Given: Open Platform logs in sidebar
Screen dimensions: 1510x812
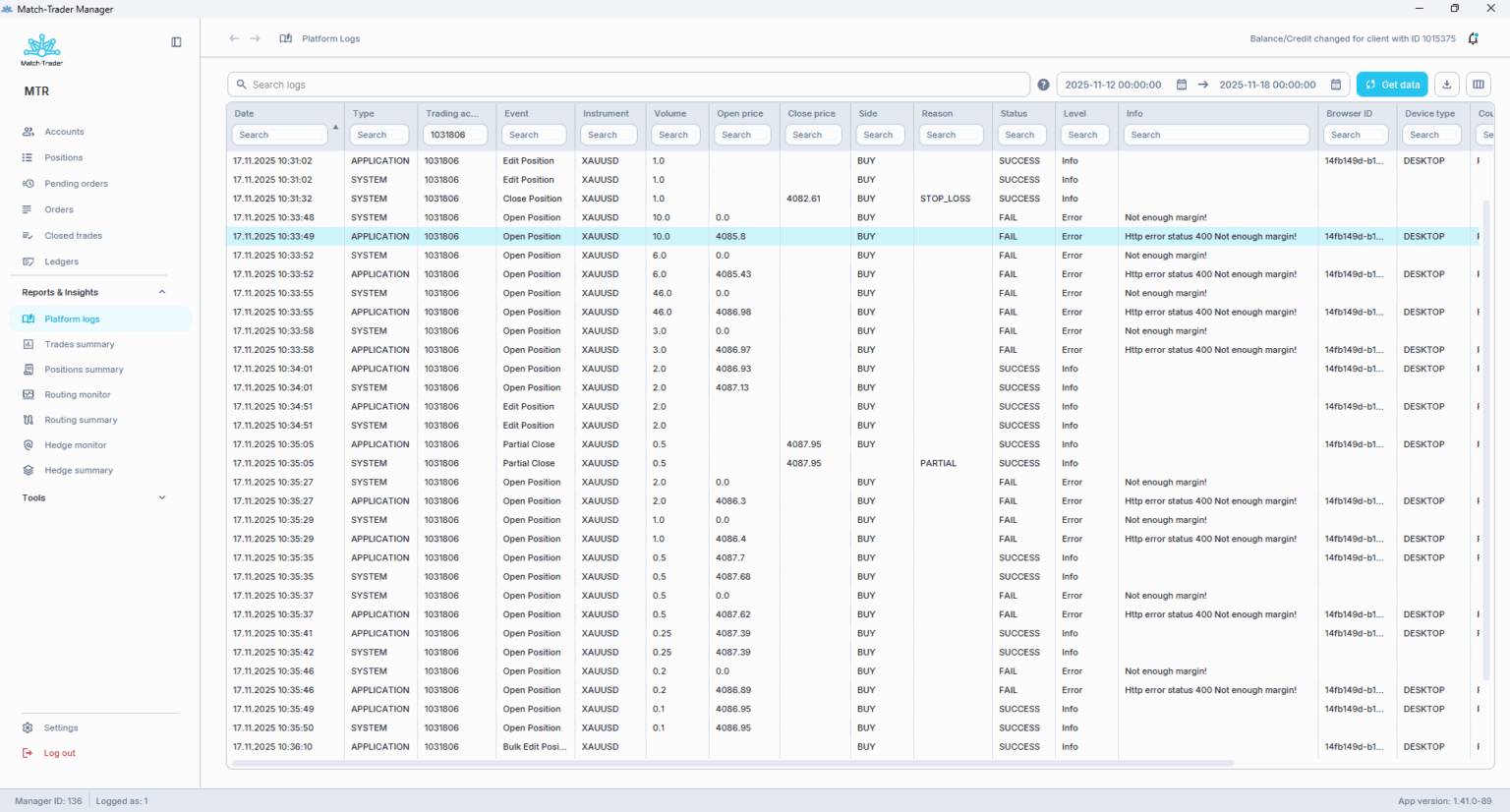Looking at the screenshot, I should [100, 319].
